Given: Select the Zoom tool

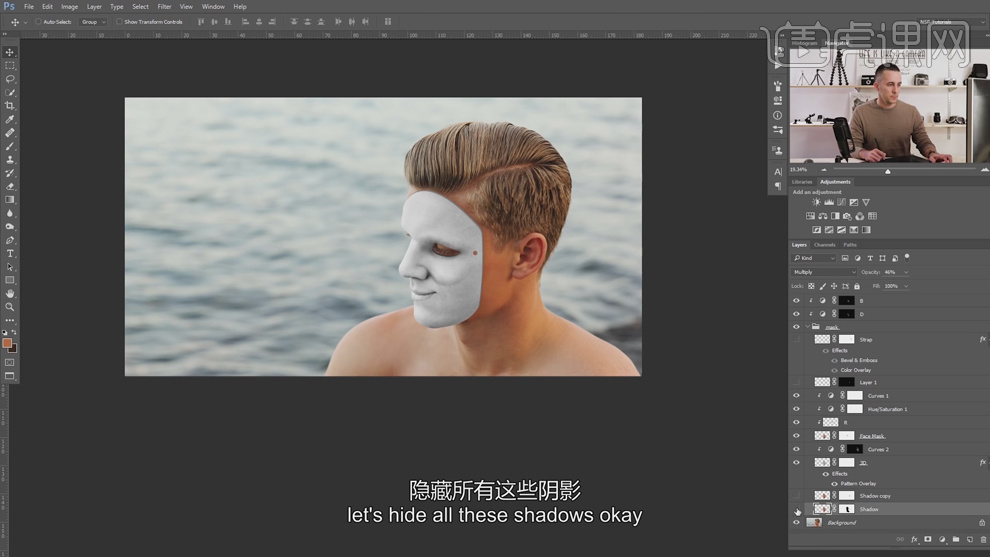Looking at the screenshot, I should click(x=9, y=307).
